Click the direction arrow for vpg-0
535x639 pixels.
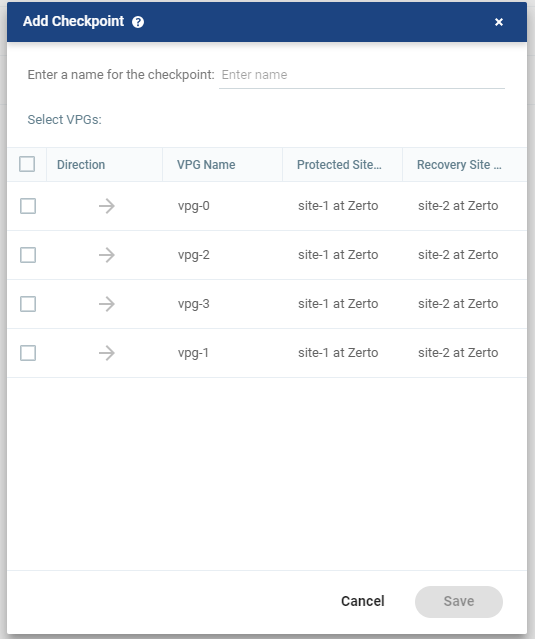coord(107,206)
